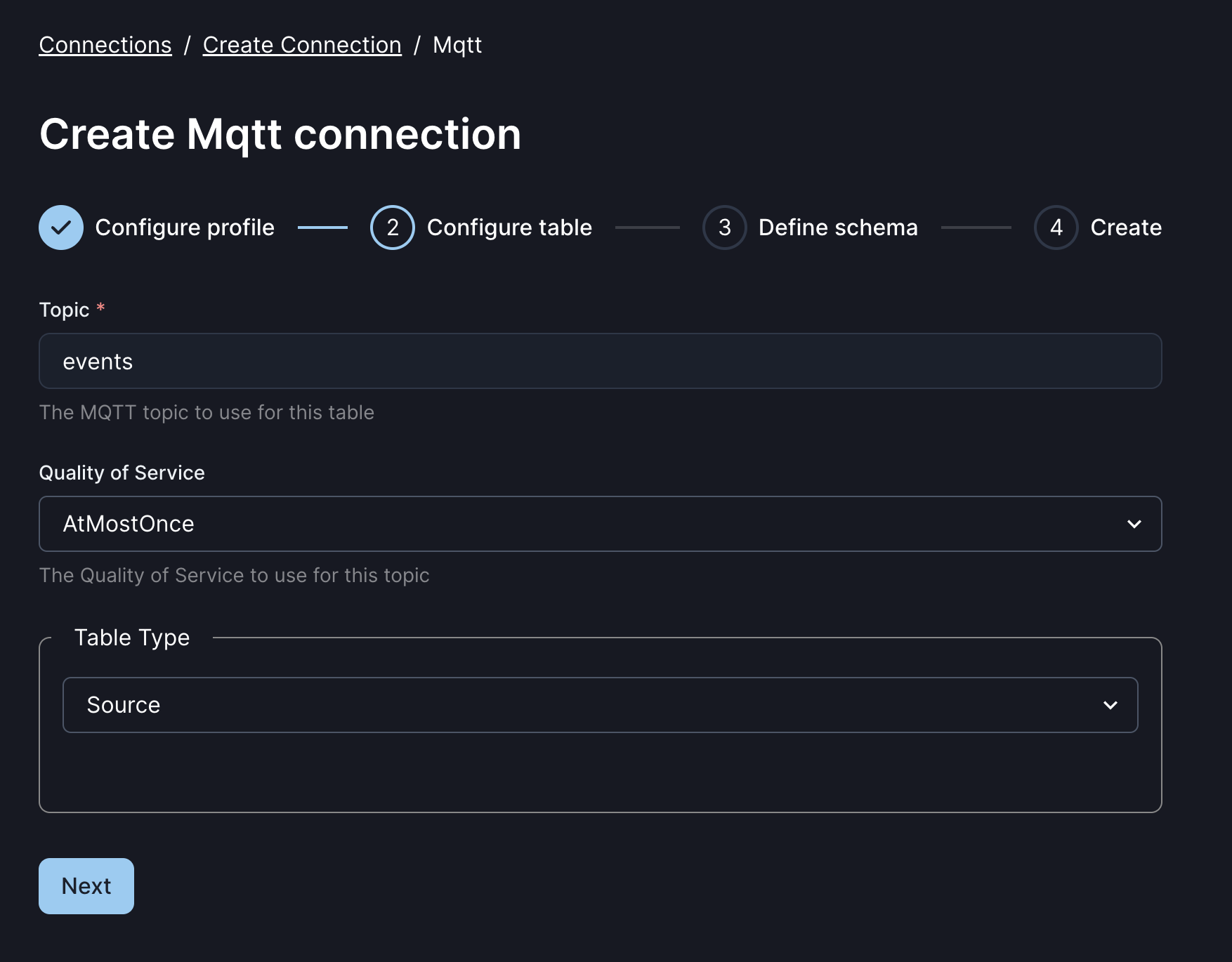Navigate back using the Connections breadcrumb

(105, 44)
